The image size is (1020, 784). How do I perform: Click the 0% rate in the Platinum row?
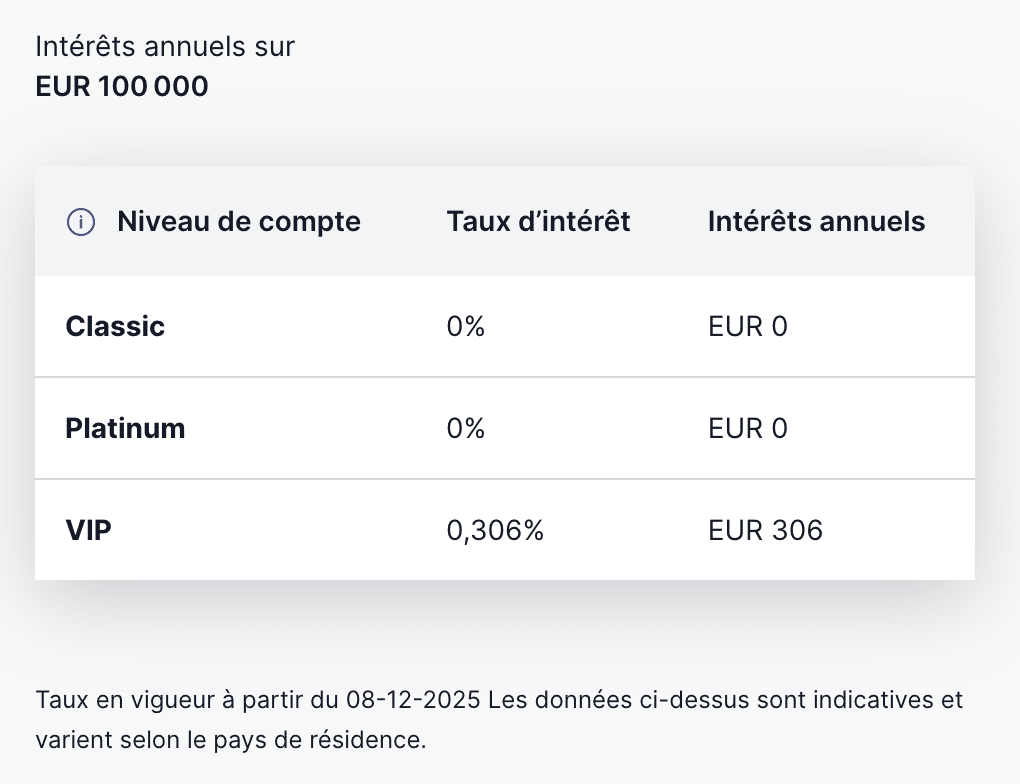tap(465, 428)
